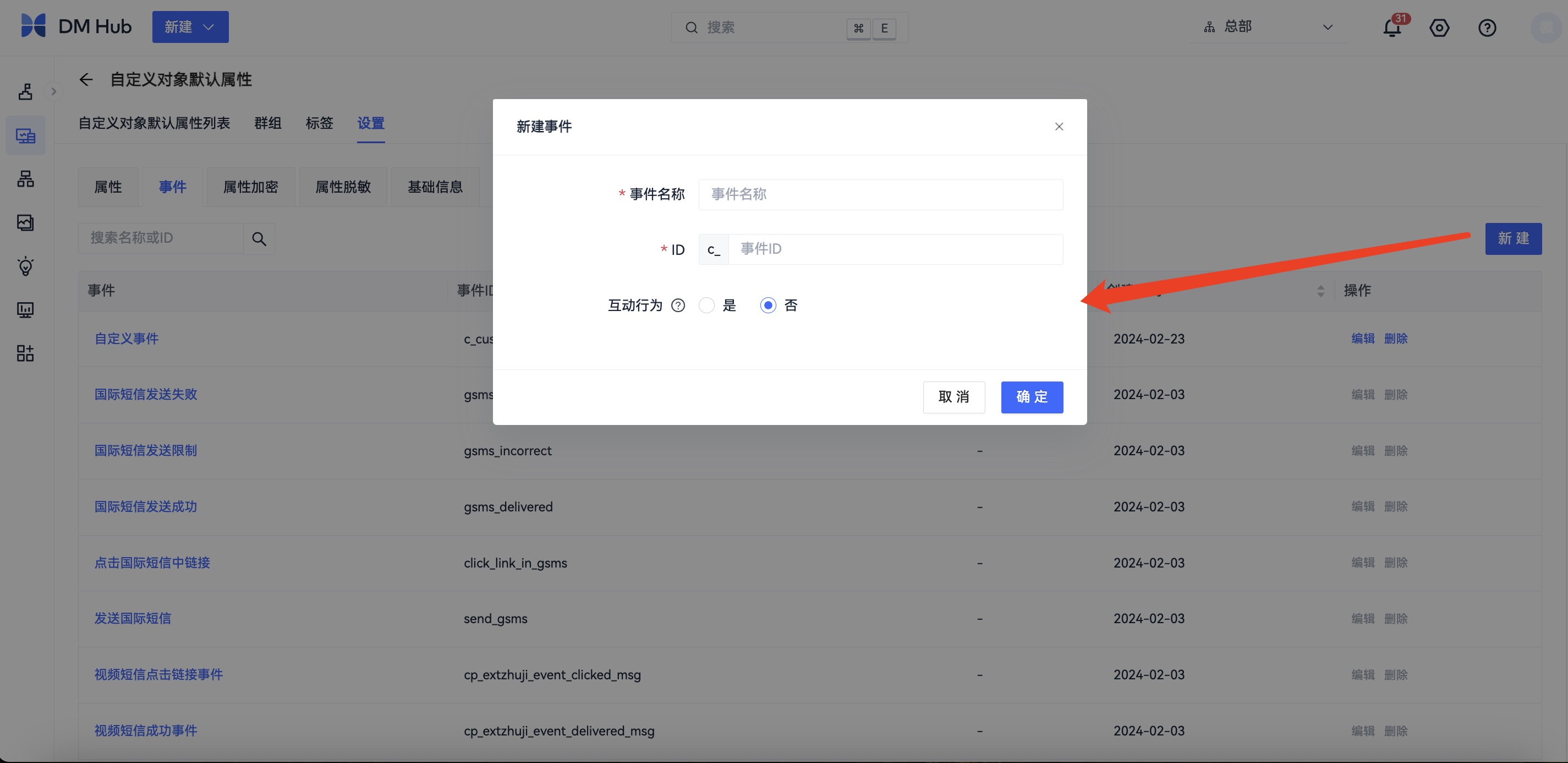This screenshot has height=763, width=1568.
Task: Click the gsms_delivered cell
Action: 508,507
